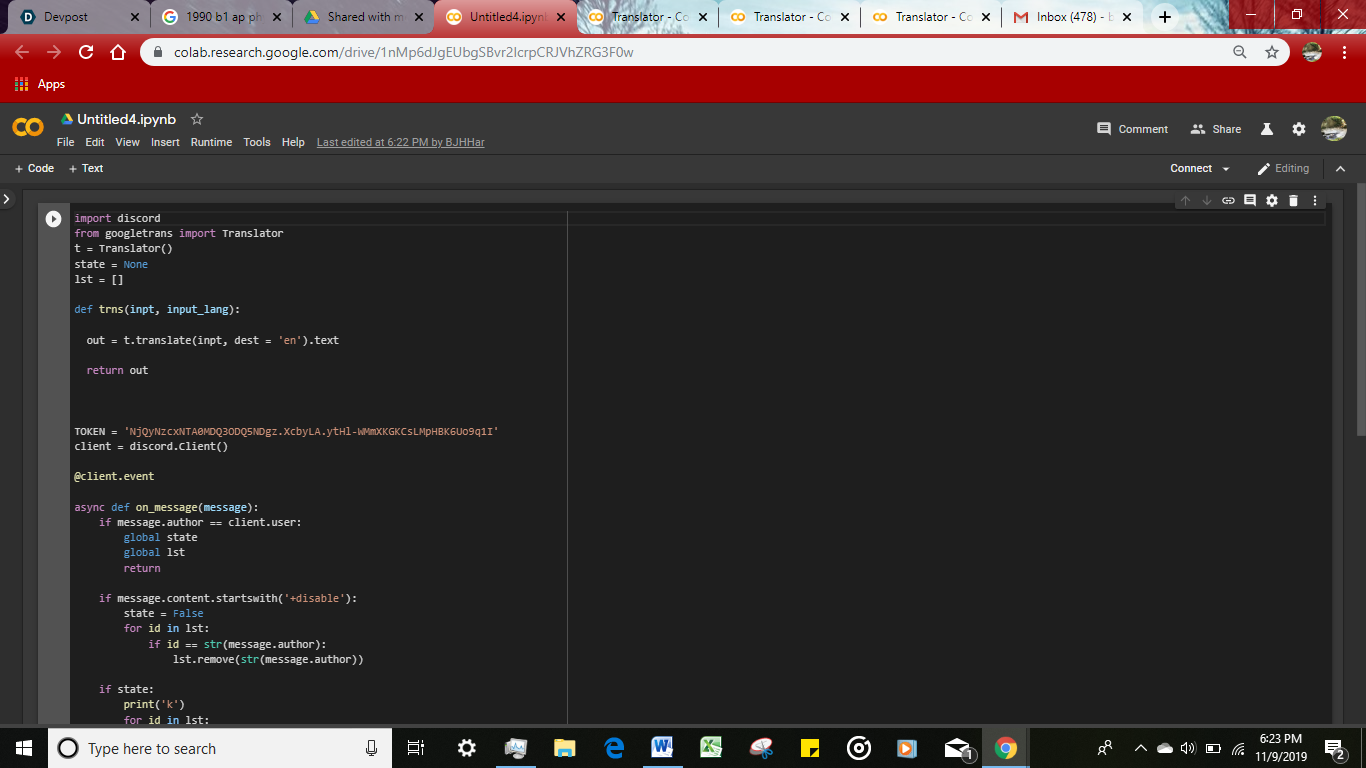The height and width of the screenshot is (768, 1366).
Task: Open the Edit menu
Action: tap(95, 142)
